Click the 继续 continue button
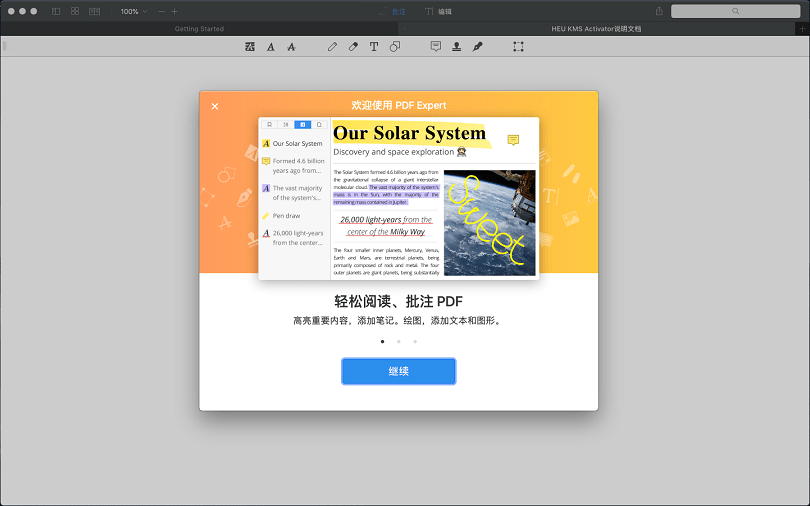Screen dimensions: 810x506 [x=399, y=371]
